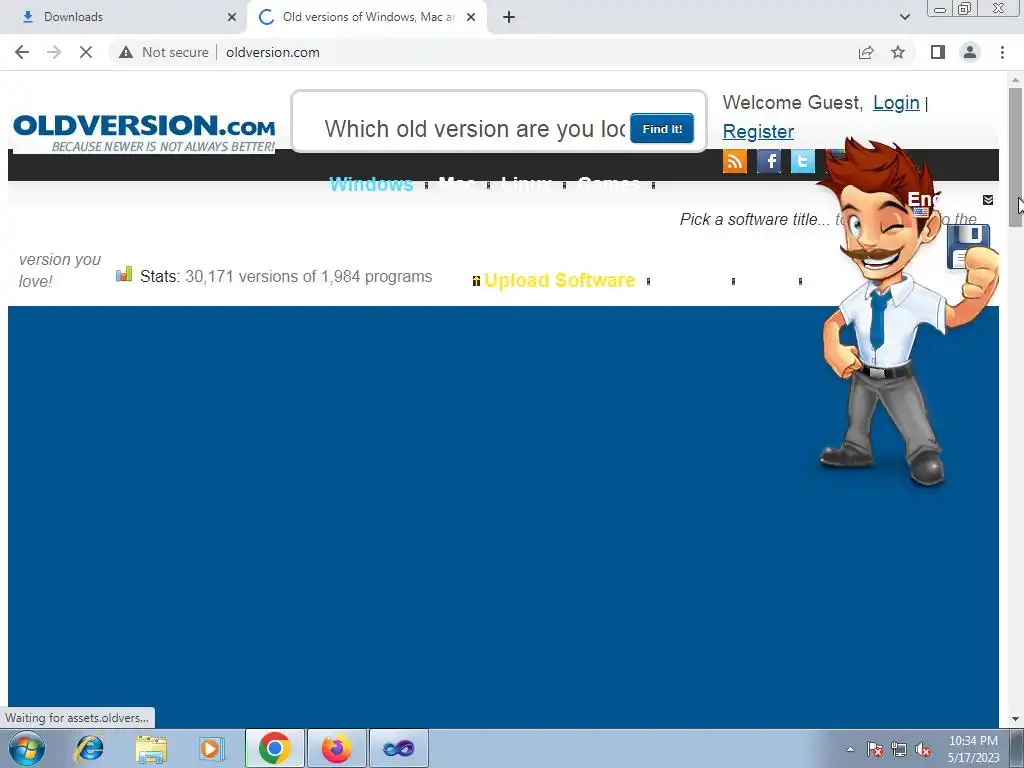Screen dimensions: 1024x768
Task: Click the Chrome taskbar icon
Action: click(274, 748)
